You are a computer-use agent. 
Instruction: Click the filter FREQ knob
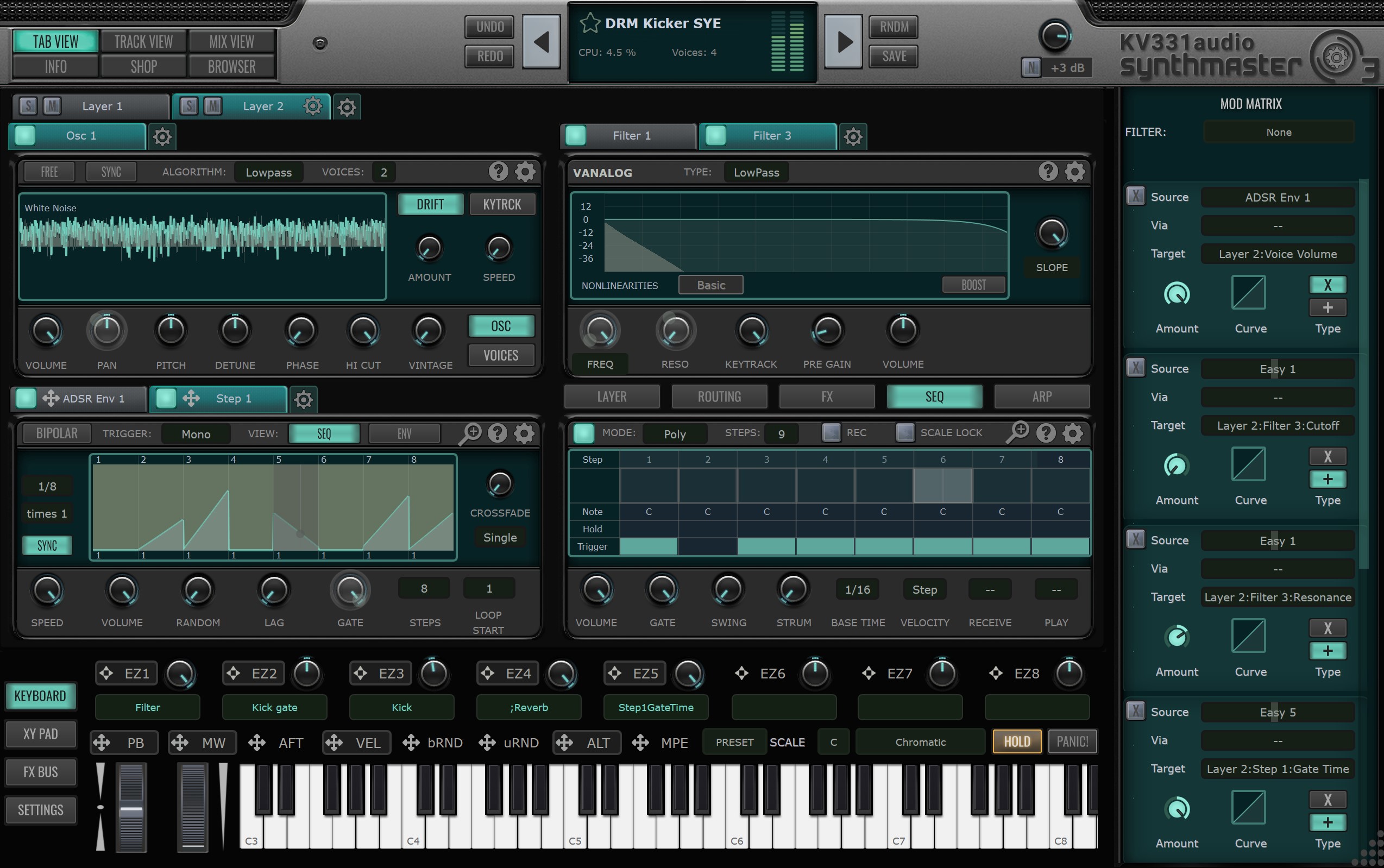click(x=599, y=331)
